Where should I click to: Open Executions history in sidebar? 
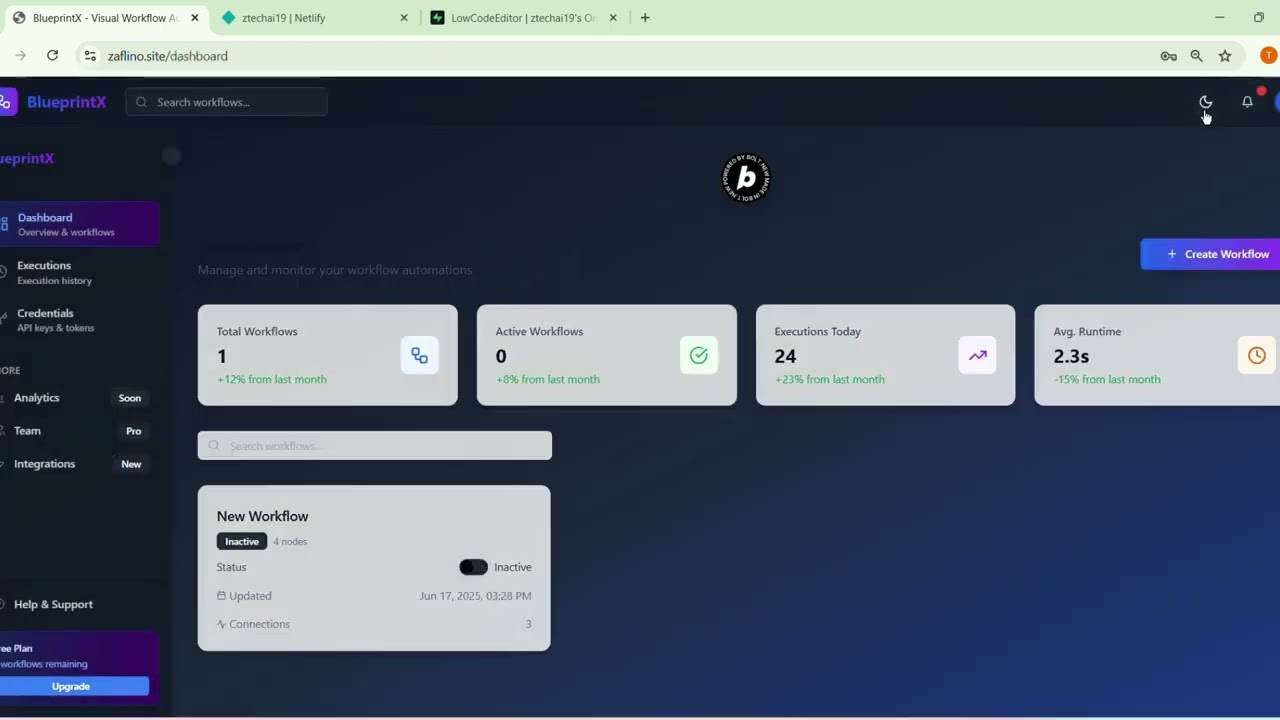point(79,272)
